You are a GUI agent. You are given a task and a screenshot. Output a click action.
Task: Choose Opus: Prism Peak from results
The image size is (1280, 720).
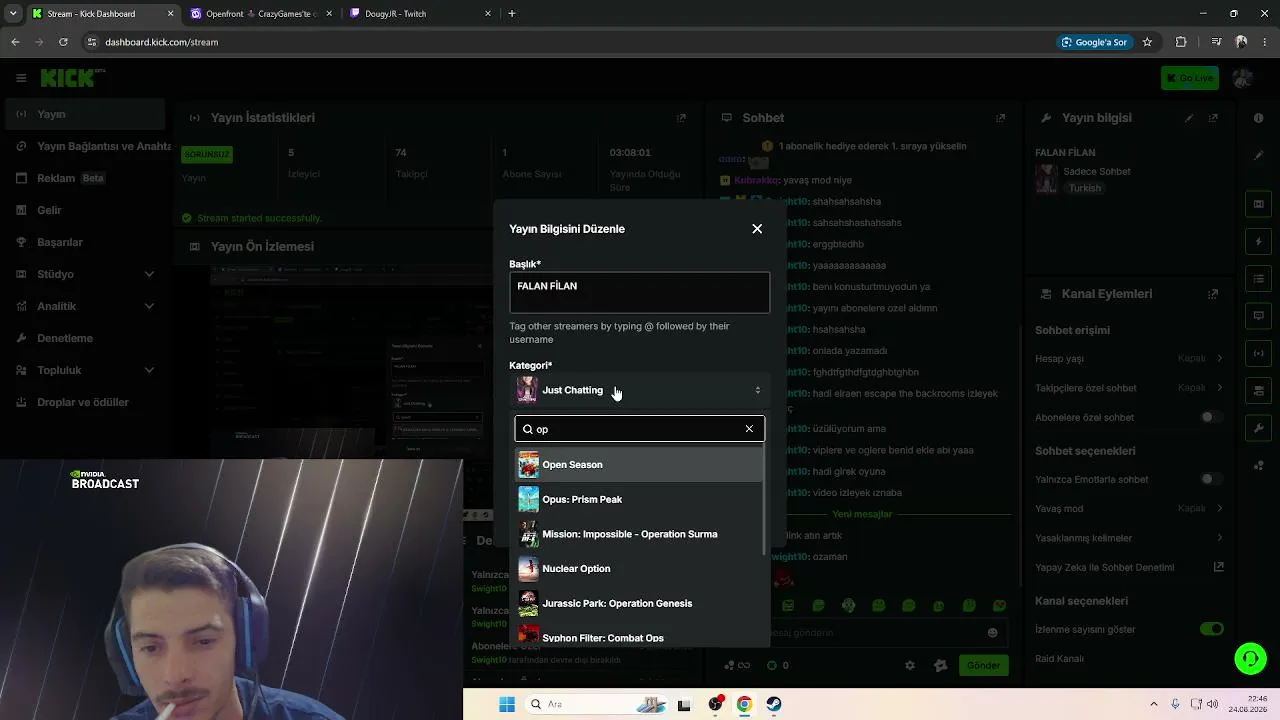coord(639,499)
